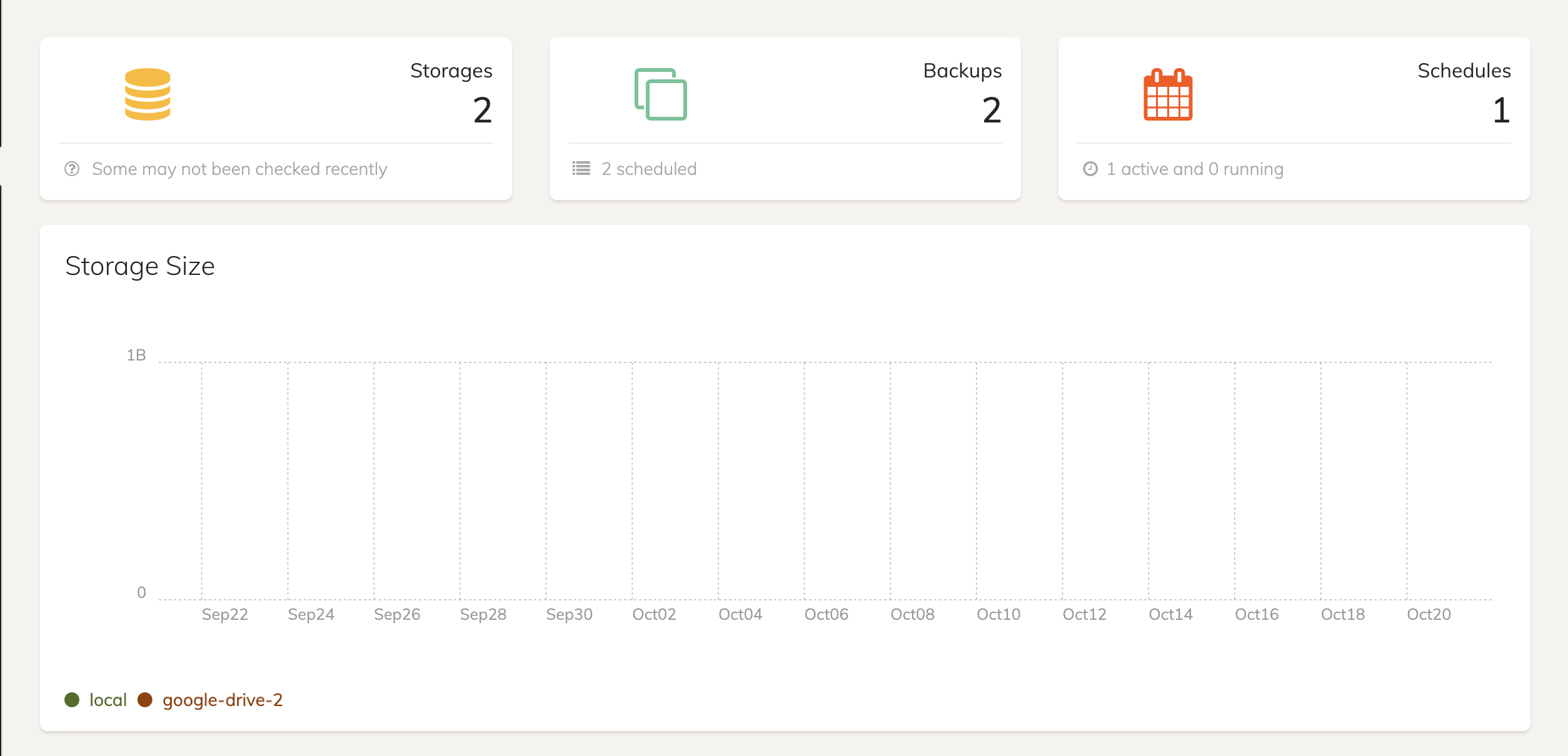This screenshot has width=1568, height=756.
Task: Click '1 active and 0 running' text
Action: [x=1195, y=169]
